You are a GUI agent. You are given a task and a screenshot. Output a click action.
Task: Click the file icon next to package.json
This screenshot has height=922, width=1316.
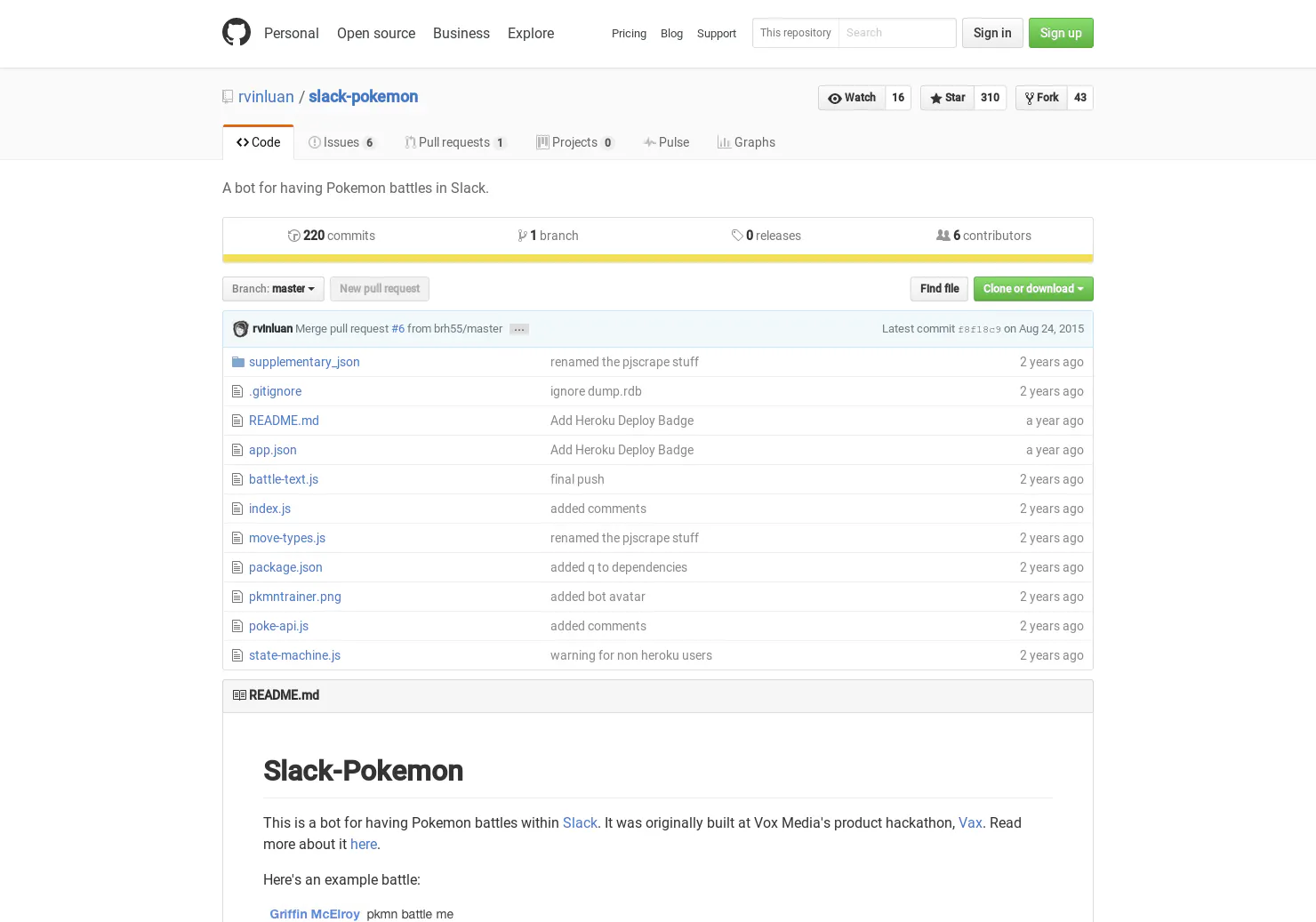[x=237, y=567]
